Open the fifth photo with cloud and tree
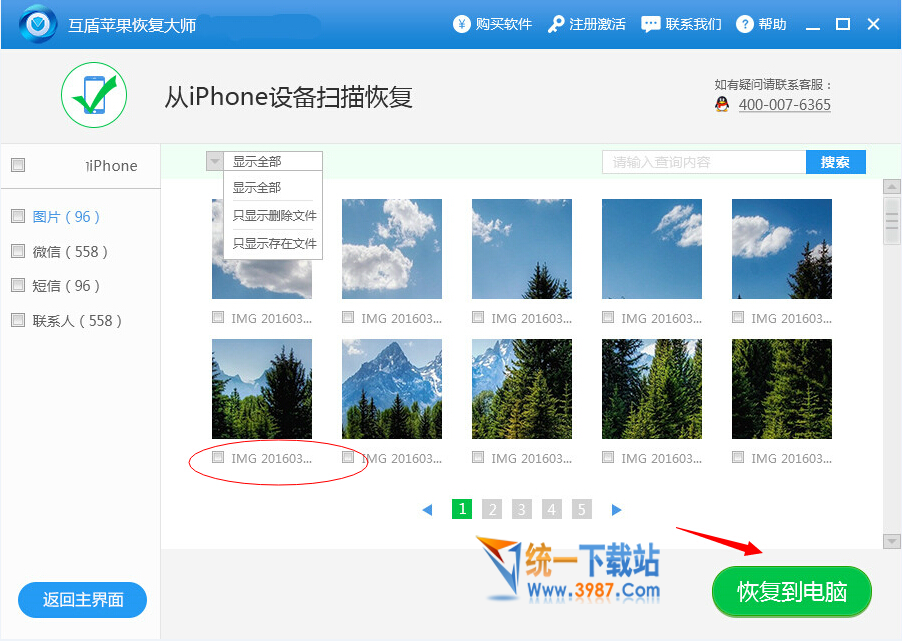 tap(782, 249)
